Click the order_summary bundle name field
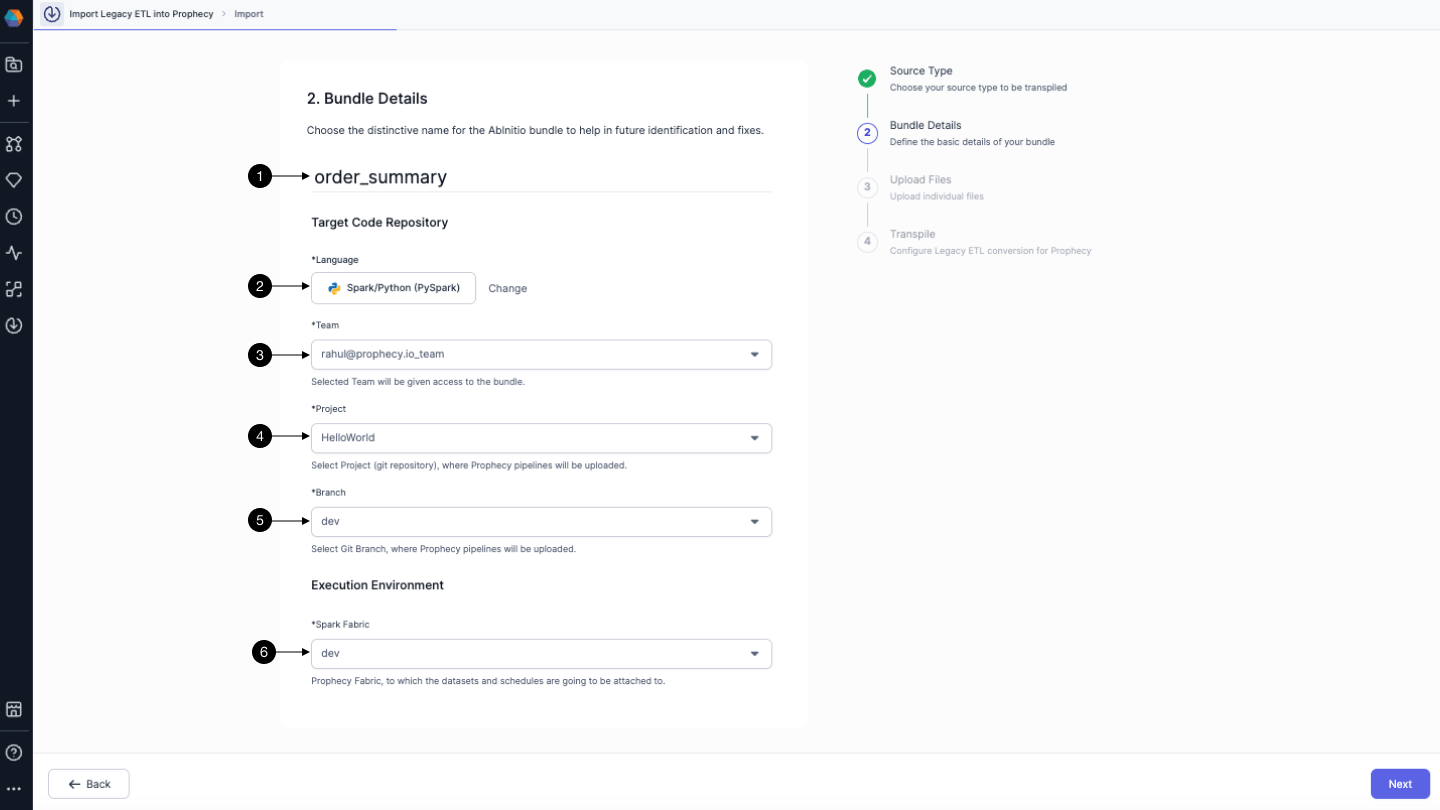The height and width of the screenshot is (810, 1440). 541,177
